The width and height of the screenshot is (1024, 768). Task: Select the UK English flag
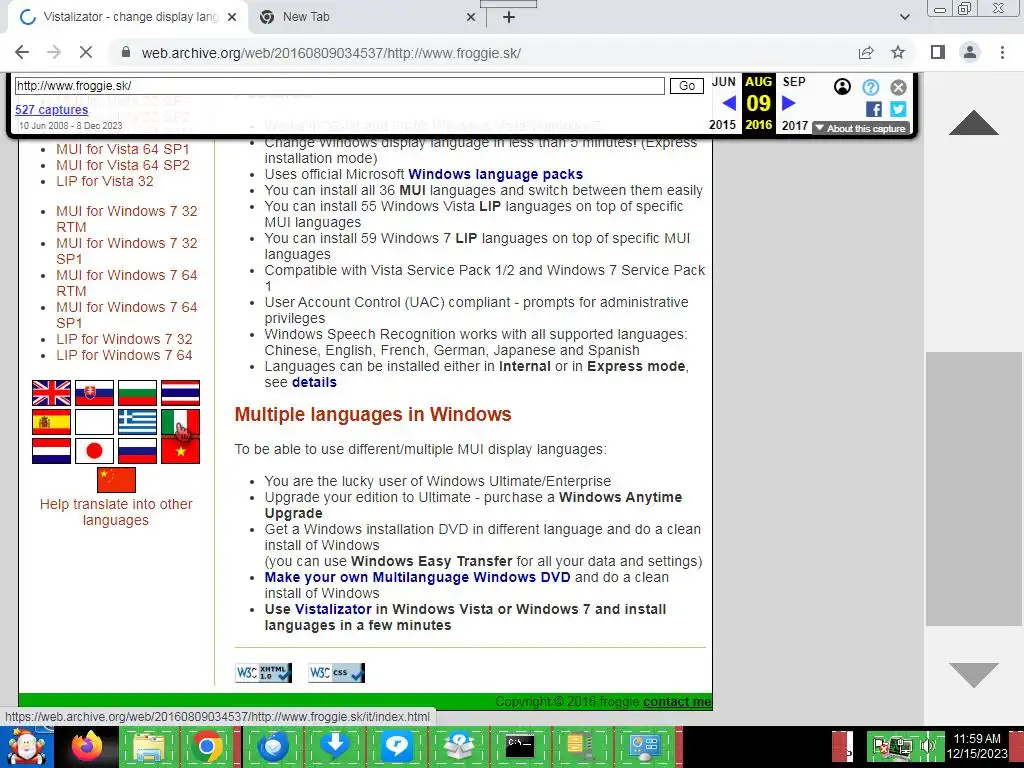[52, 393]
